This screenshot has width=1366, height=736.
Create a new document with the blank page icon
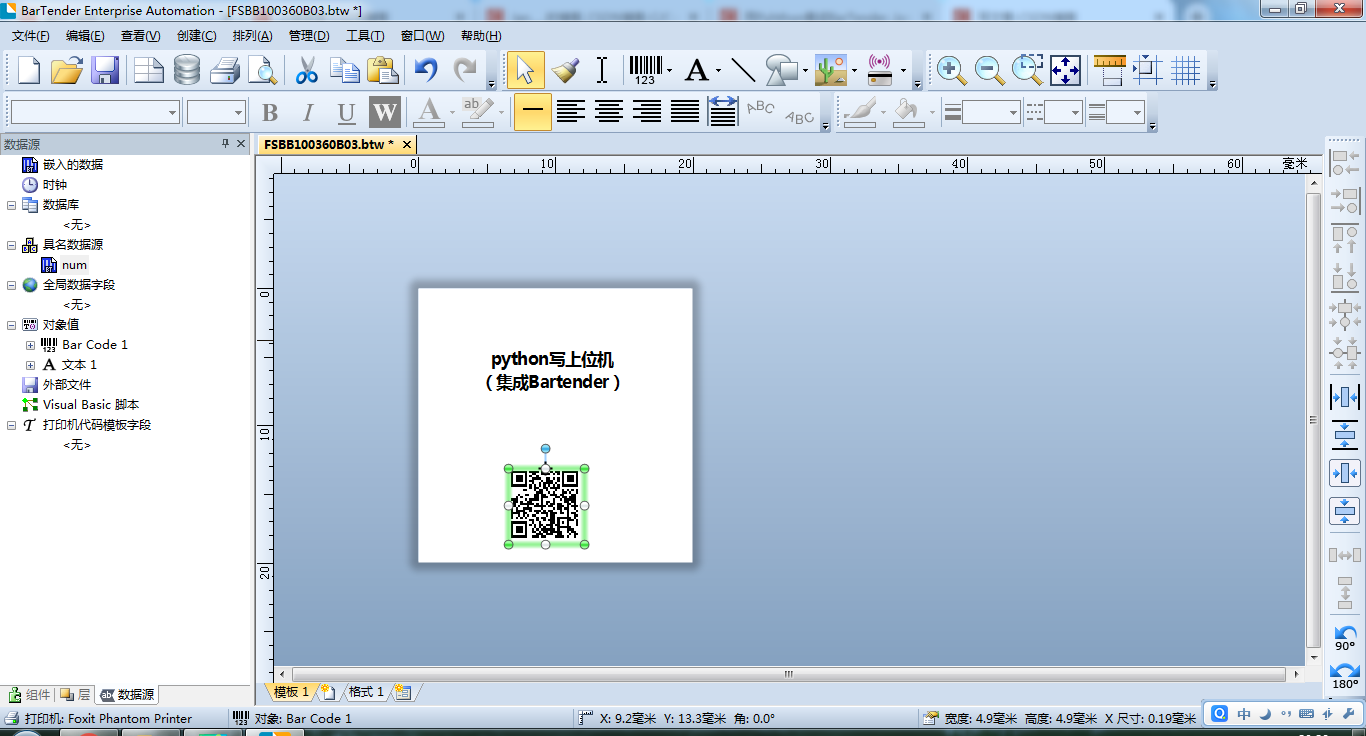(29, 70)
